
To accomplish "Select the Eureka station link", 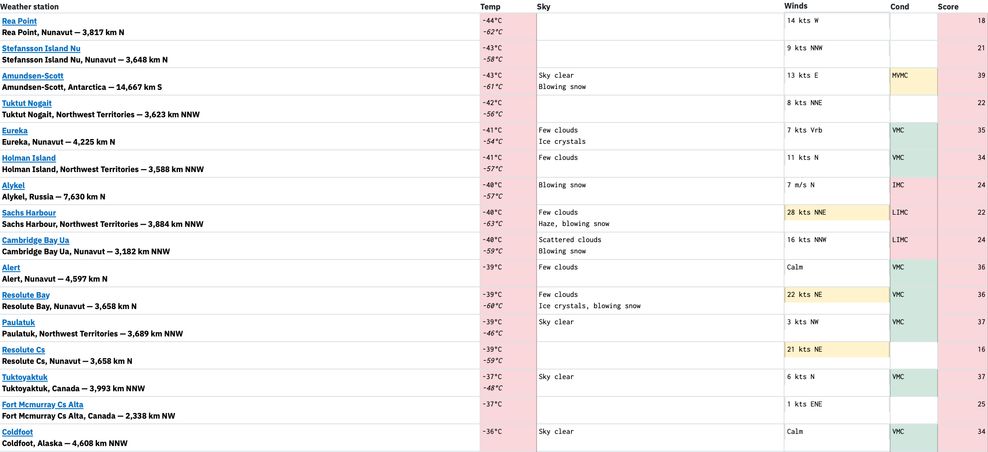I will [15, 131].
